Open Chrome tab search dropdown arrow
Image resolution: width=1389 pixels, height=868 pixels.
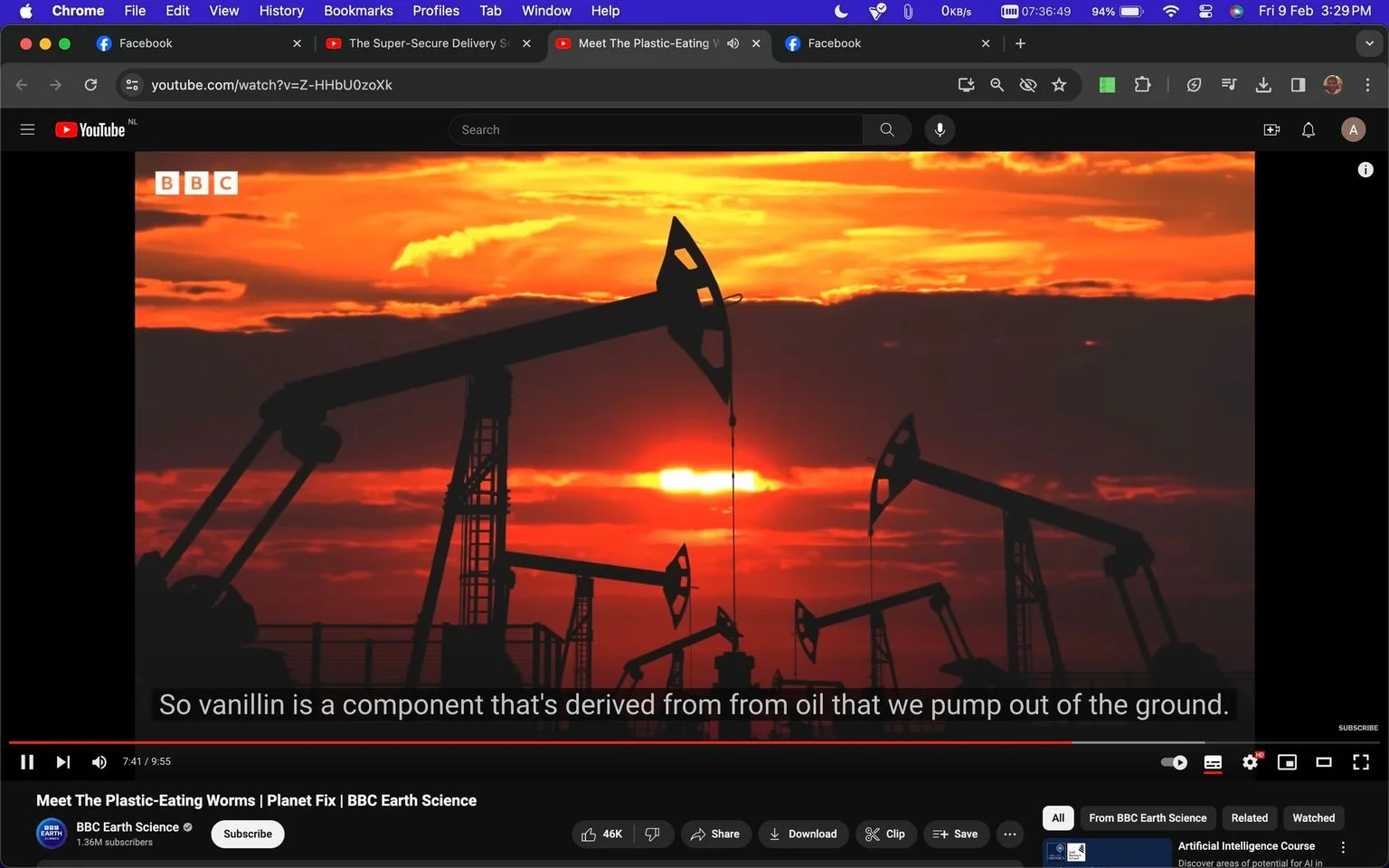click(1369, 43)
